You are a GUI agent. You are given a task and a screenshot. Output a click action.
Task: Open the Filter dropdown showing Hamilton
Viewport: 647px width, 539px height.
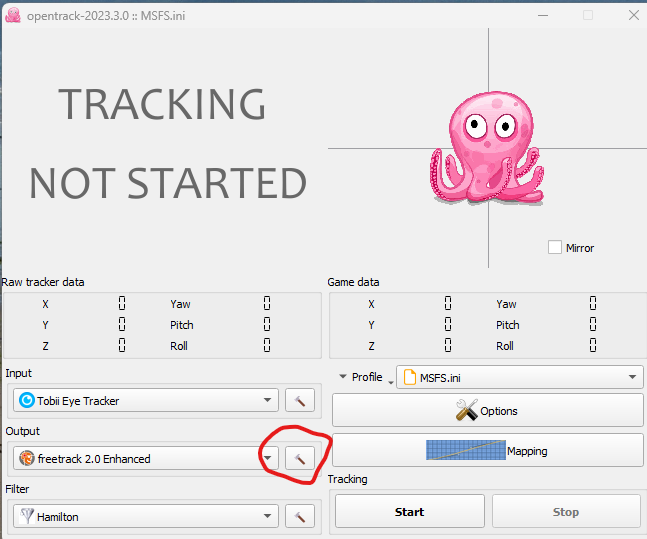(x=146, y=516)
